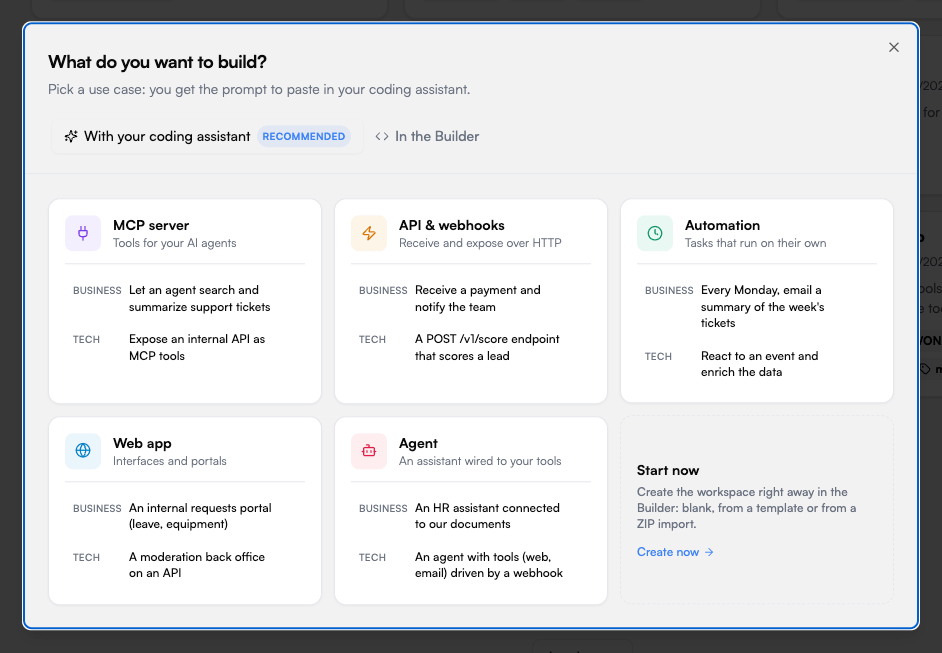942x653 pixels.
Task: Click the Agent robot icon
Action: pyautogui.click(x=369, y=451)
